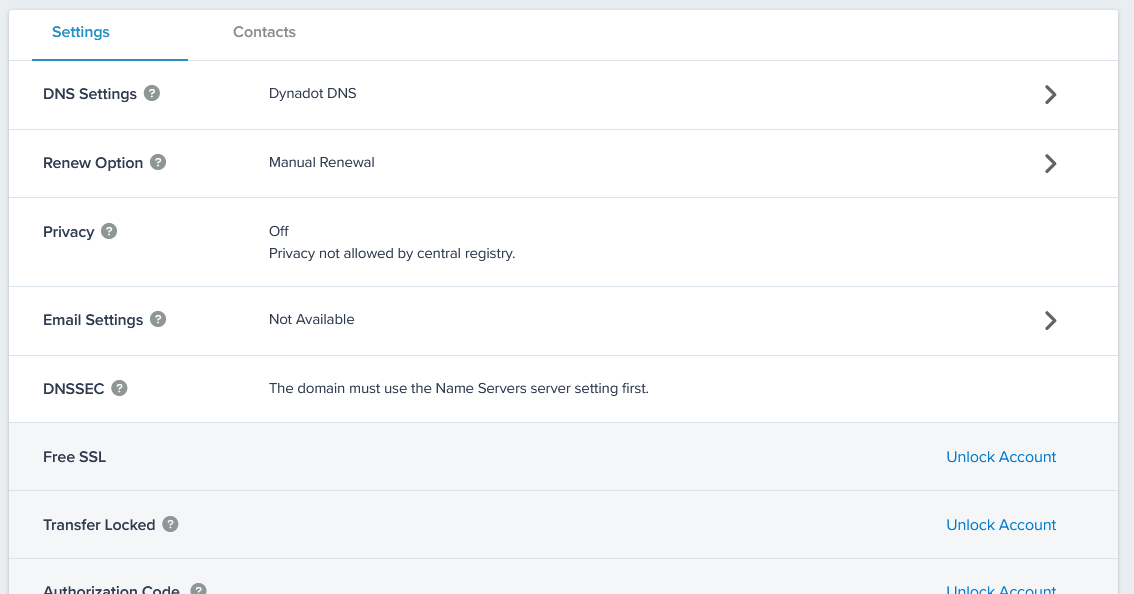Click the Email Settings Not Available text
Image resolution: width=1134 pixels, height=594 pixels.
(x=311, y=319)
